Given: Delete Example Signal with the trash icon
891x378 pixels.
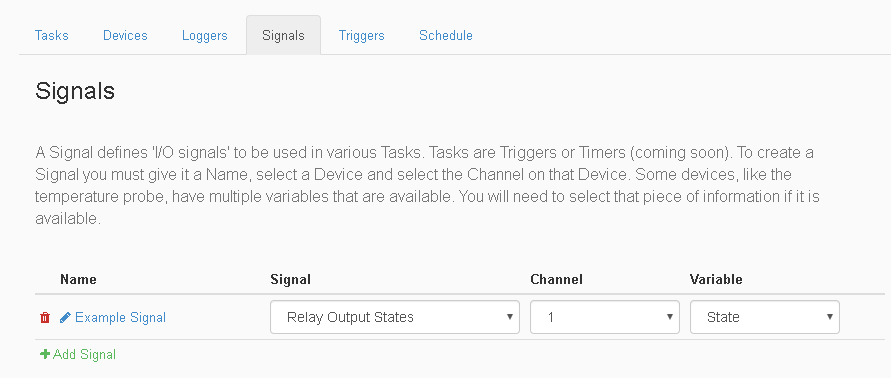Looking at the screenshot, I should click(x=45, y=317).
